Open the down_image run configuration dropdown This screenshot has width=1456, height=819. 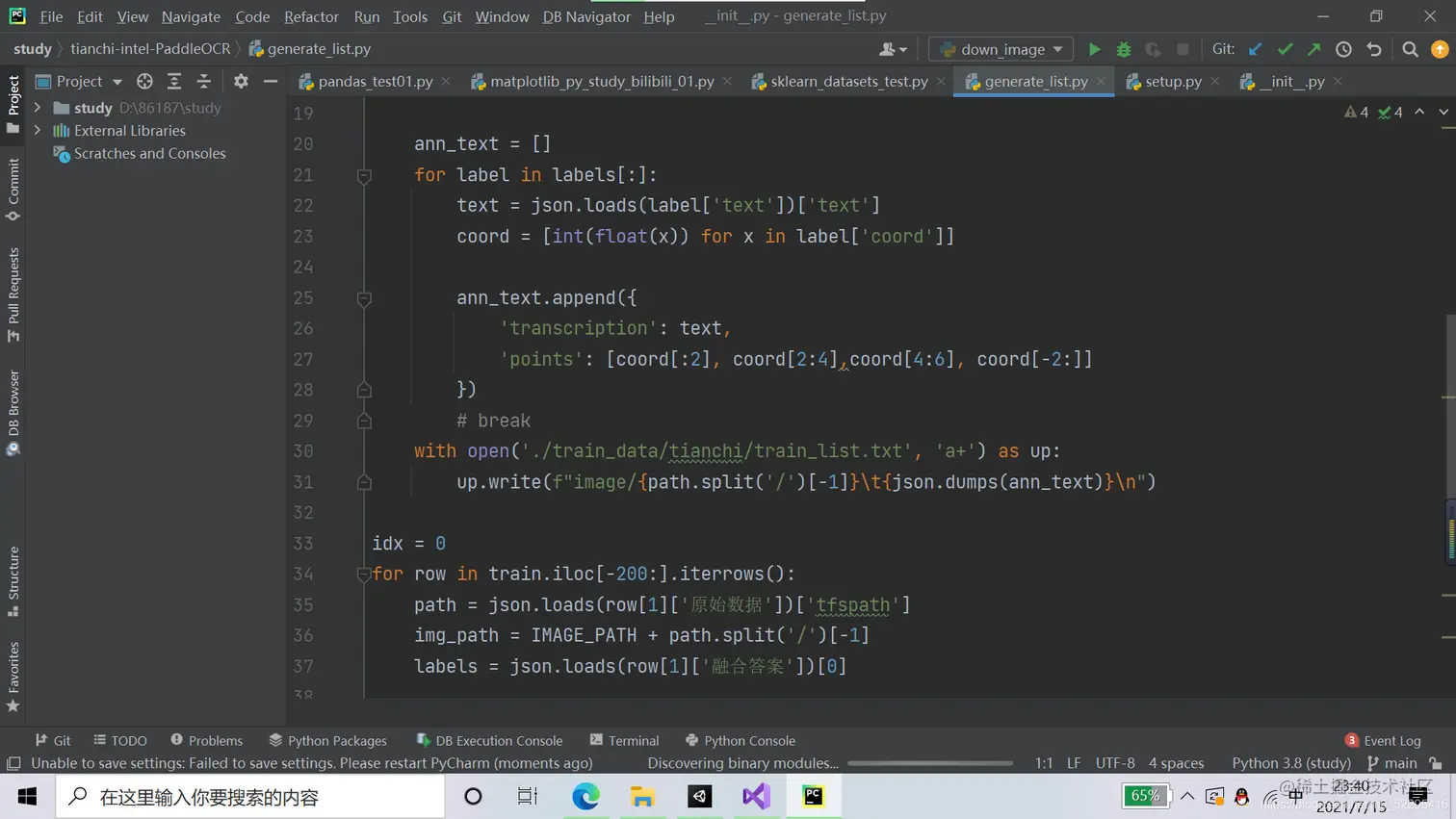click(x=1001, y=49)
